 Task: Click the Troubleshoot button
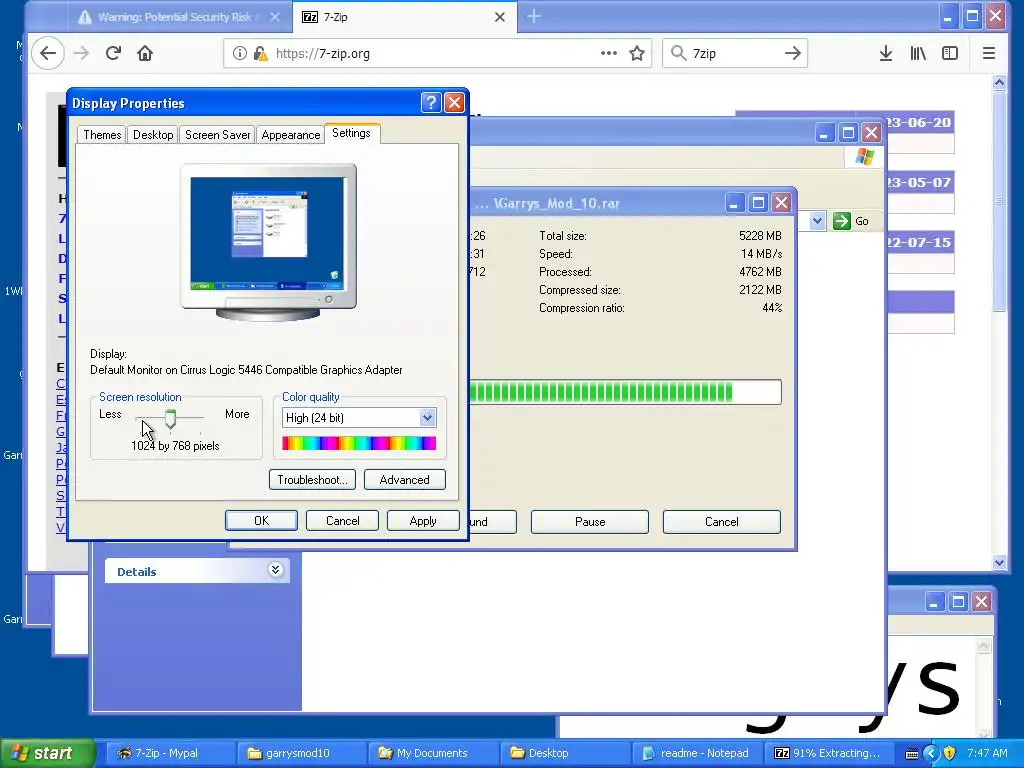point(312,480)
